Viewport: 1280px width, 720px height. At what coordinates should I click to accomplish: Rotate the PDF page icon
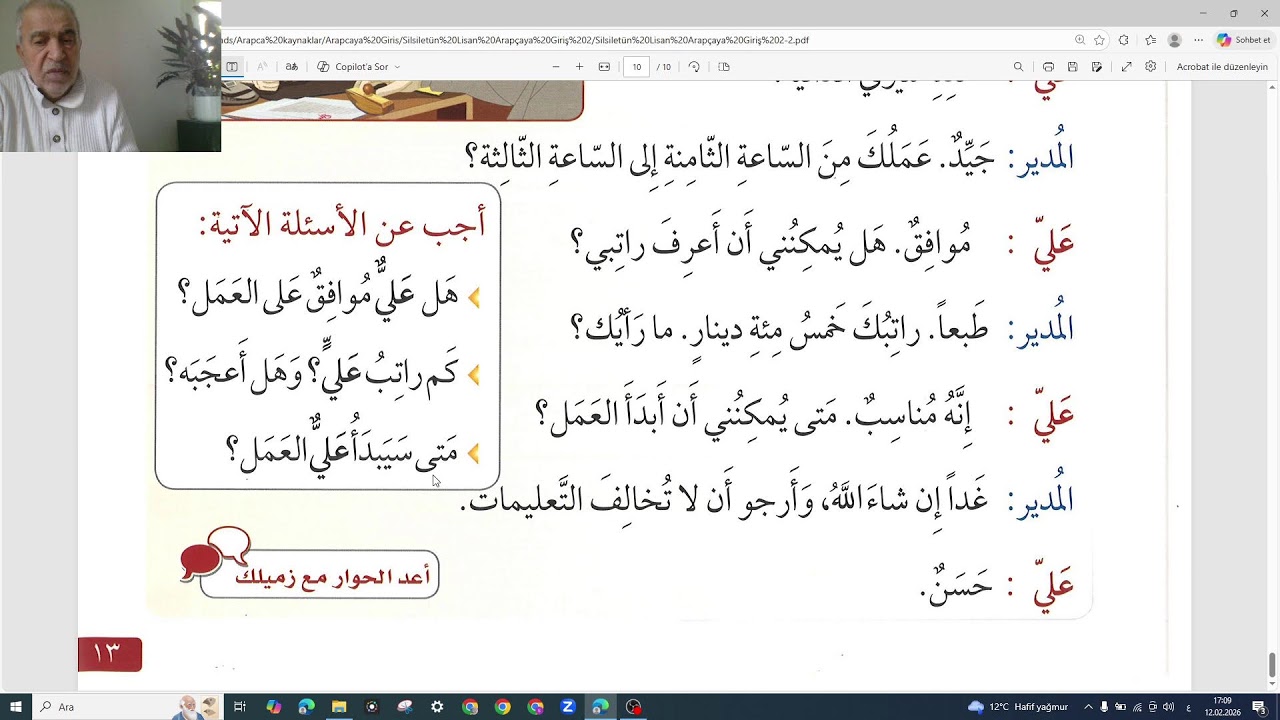pos(694,67)
